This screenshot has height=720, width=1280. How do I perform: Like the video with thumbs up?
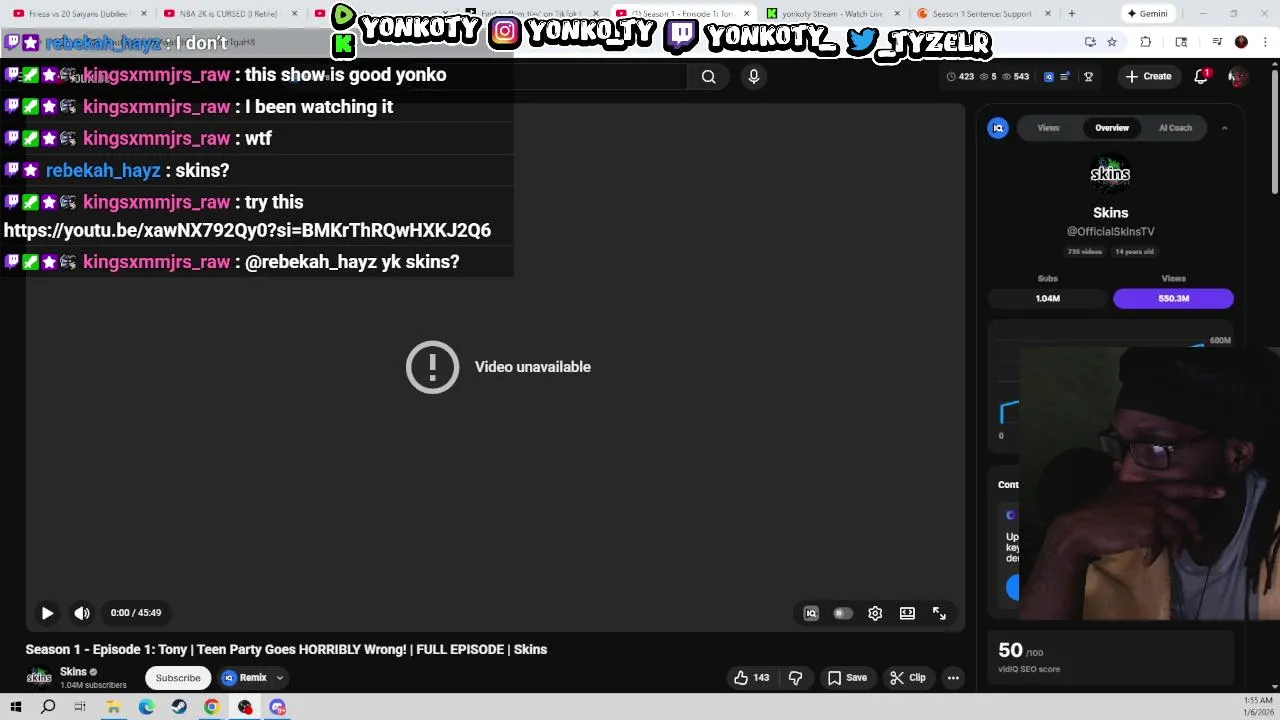pos(751,678)
